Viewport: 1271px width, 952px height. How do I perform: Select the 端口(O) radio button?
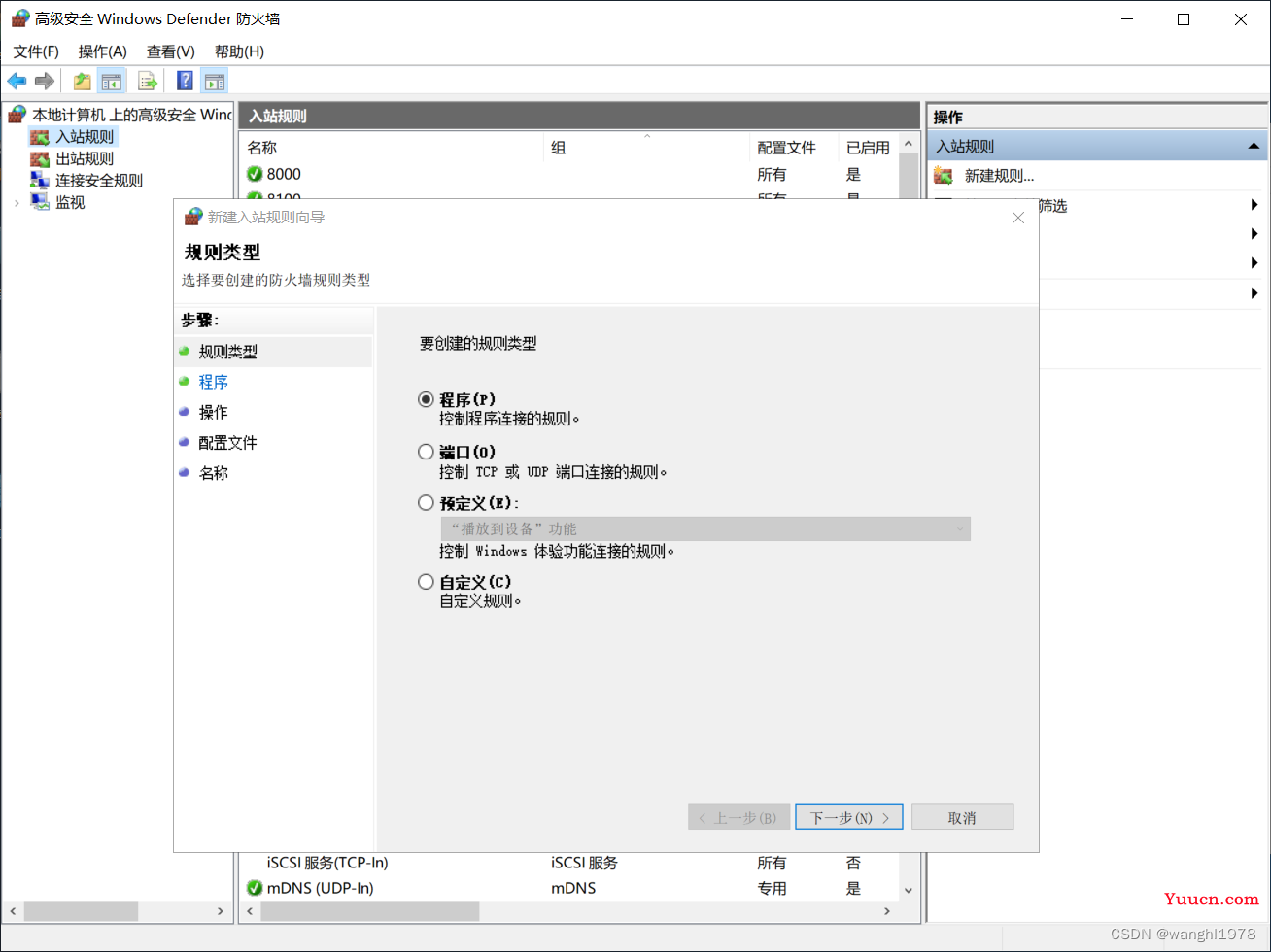426,452
